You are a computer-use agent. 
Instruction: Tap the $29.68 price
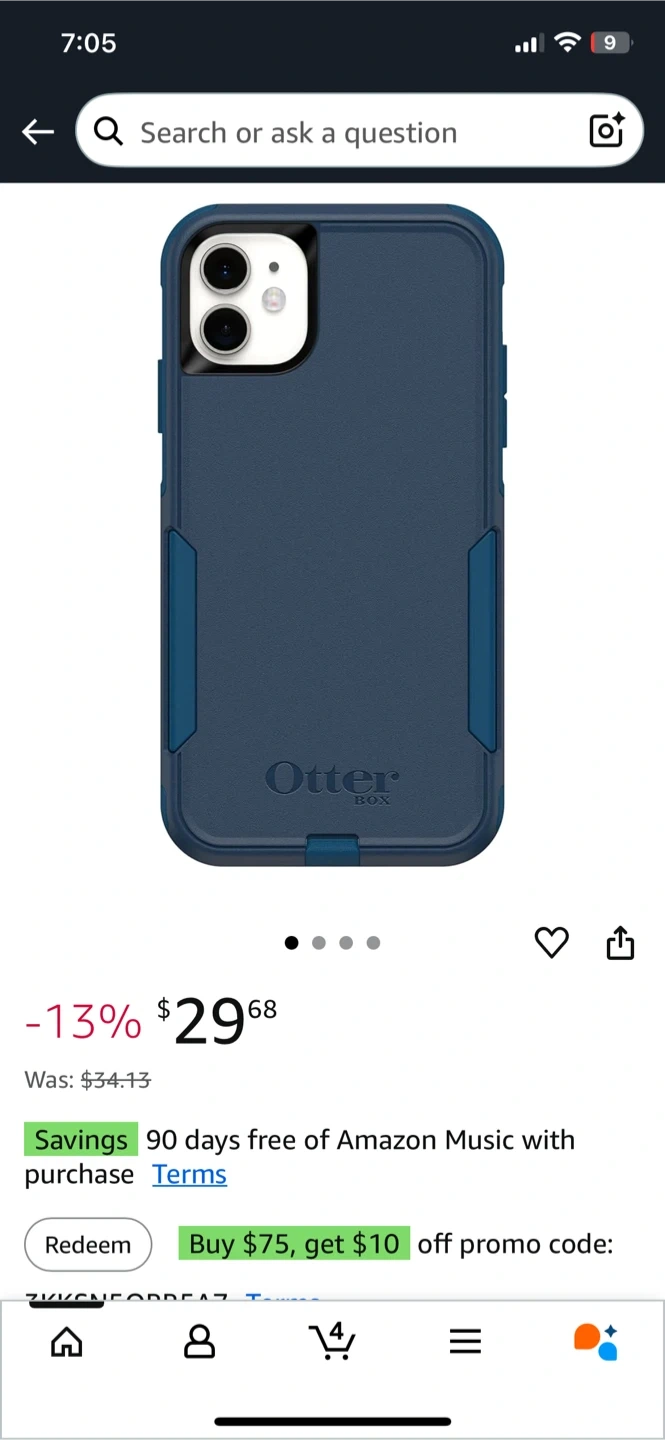click(217, 1021)
